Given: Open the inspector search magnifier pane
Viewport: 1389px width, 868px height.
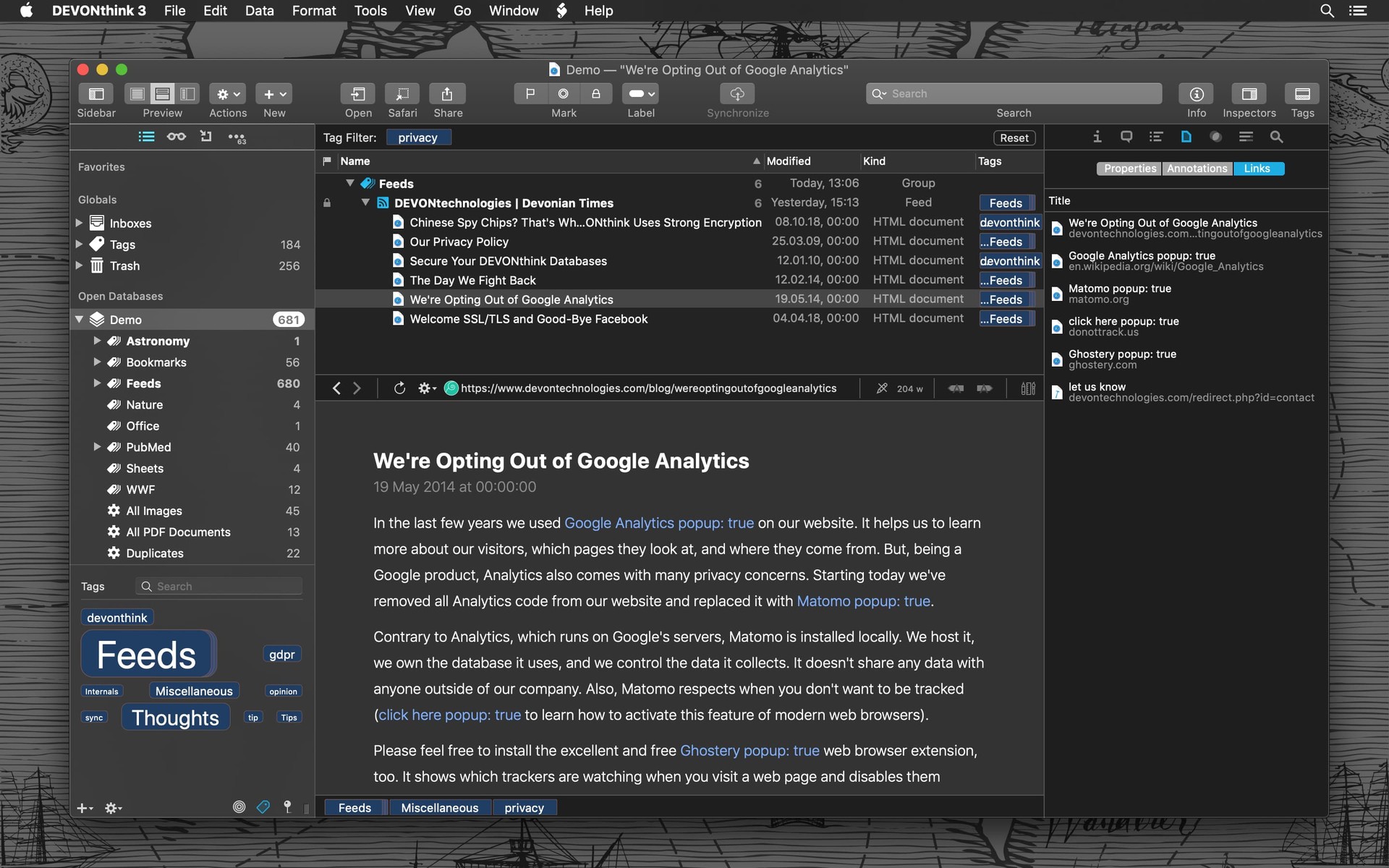Looking at the screenshot, I should [1277, 137].
